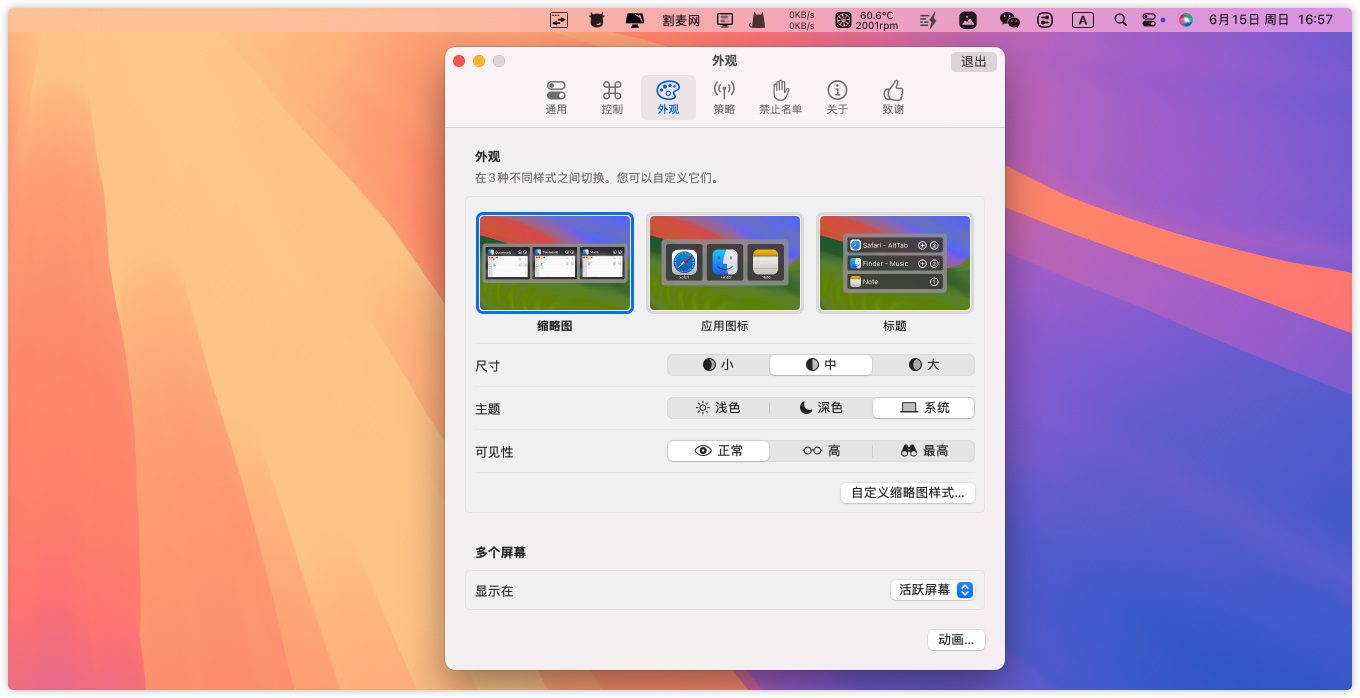Choose the 浅色 (Light) theme
Image resolution: width=1360 pixels, height=698 pixels.
[718, 408]
